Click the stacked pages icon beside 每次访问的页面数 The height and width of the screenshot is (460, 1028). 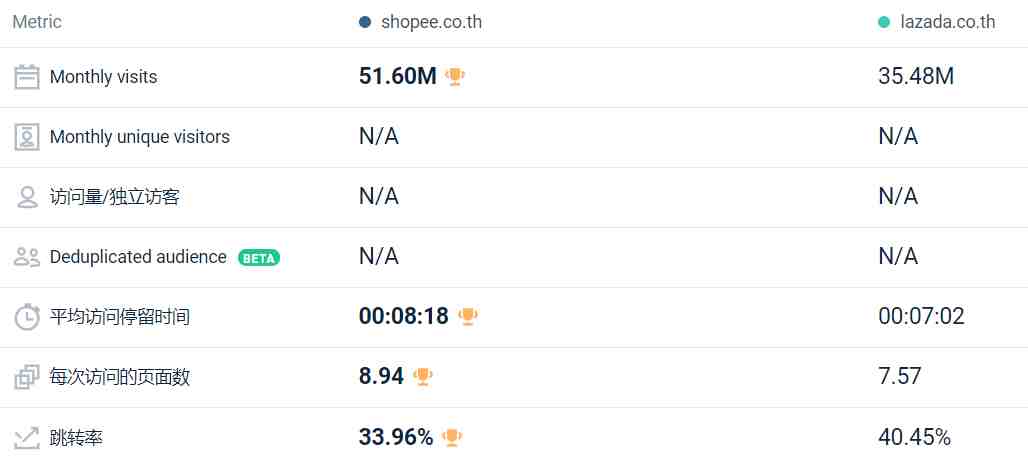[x=27, y=377]
